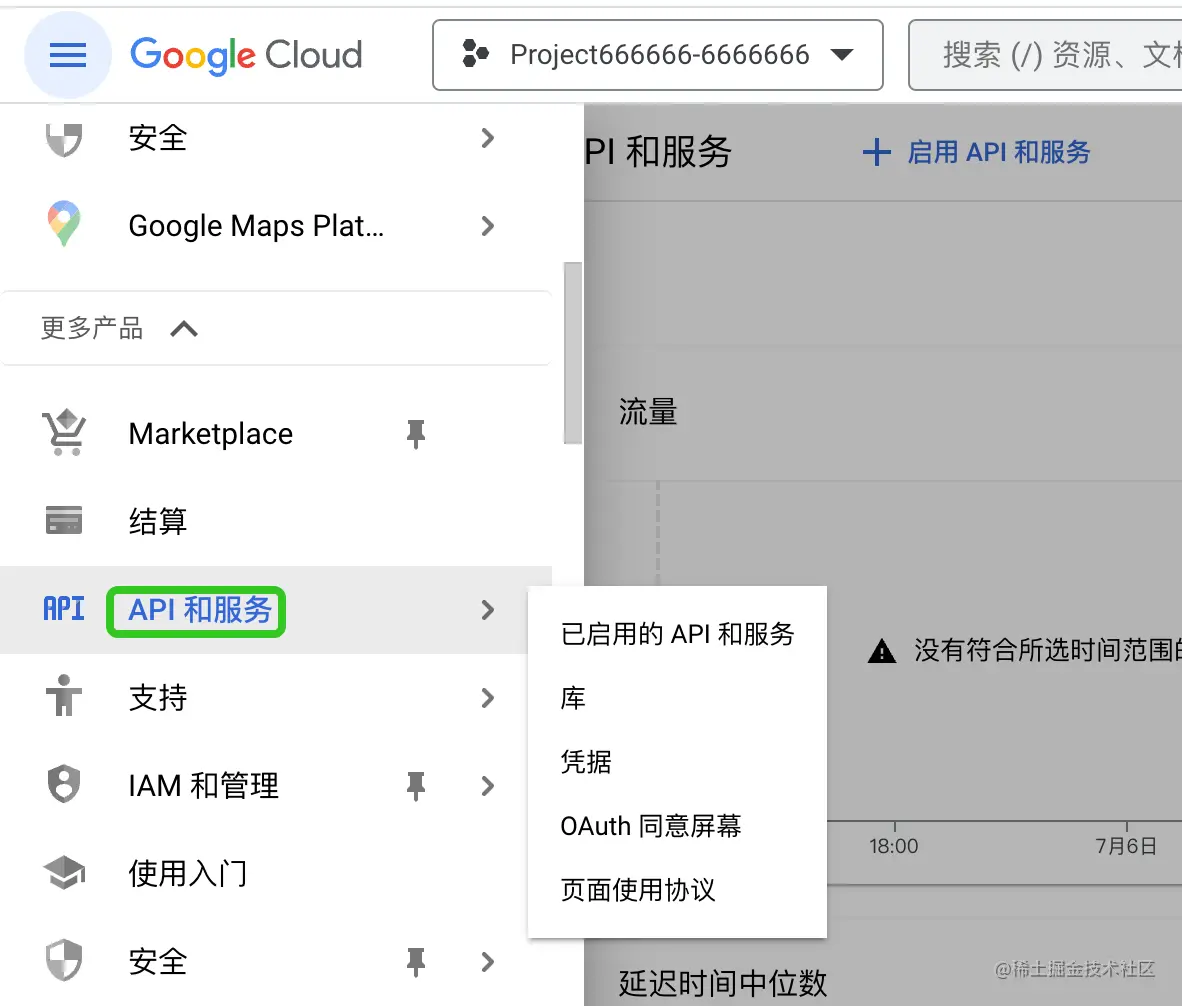Collapse the 更多产品 section
The height and width of the screenshot is (1006, 1182).
276,329
